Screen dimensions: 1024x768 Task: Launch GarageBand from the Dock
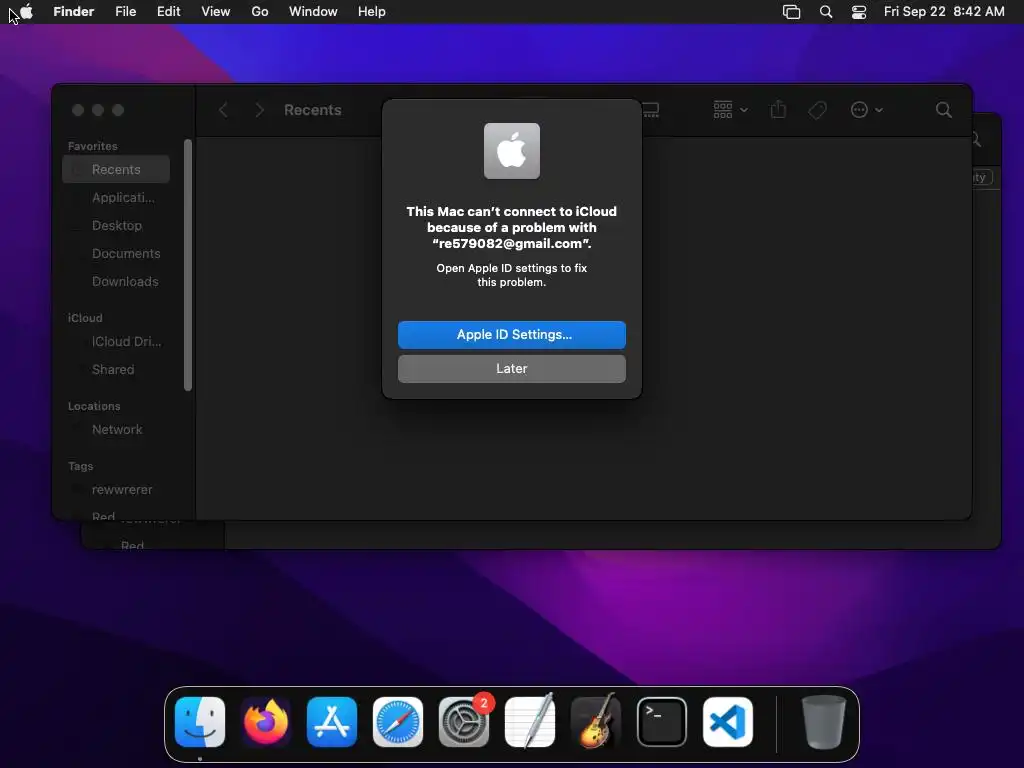(596, 721)
